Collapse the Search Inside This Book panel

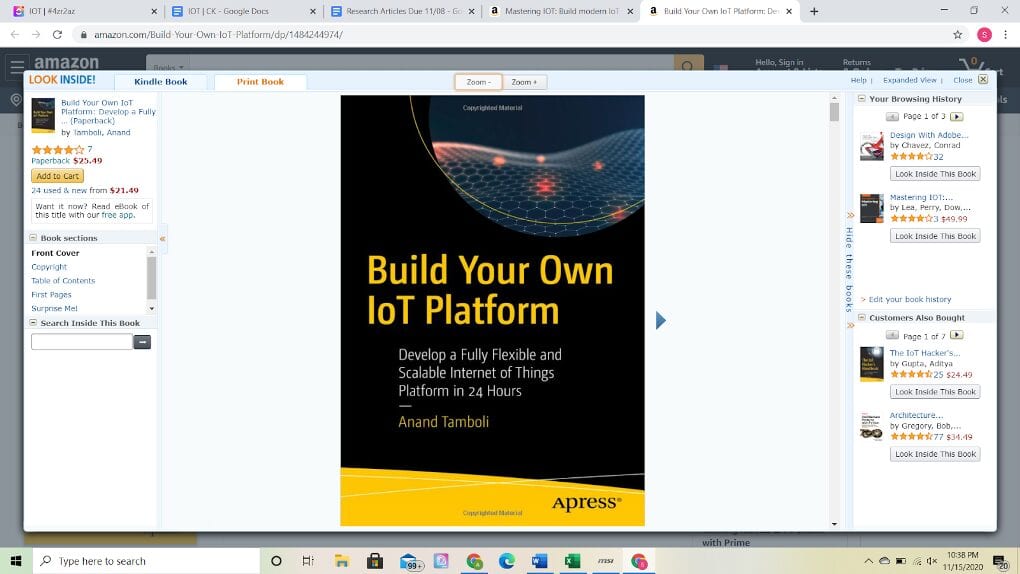tap(33, 322)
